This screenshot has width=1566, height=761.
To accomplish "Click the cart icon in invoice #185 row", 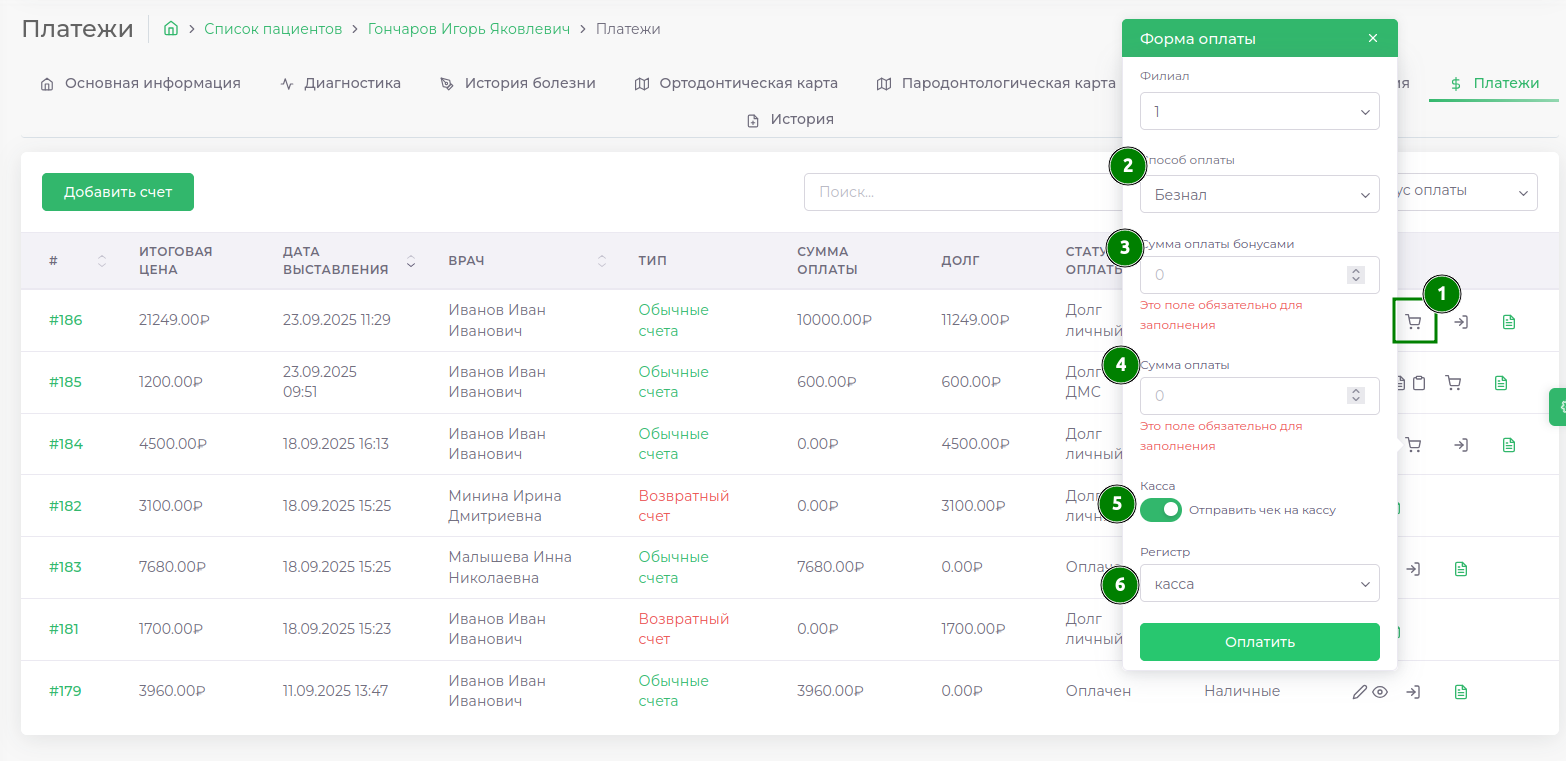I will (1453, 383).
